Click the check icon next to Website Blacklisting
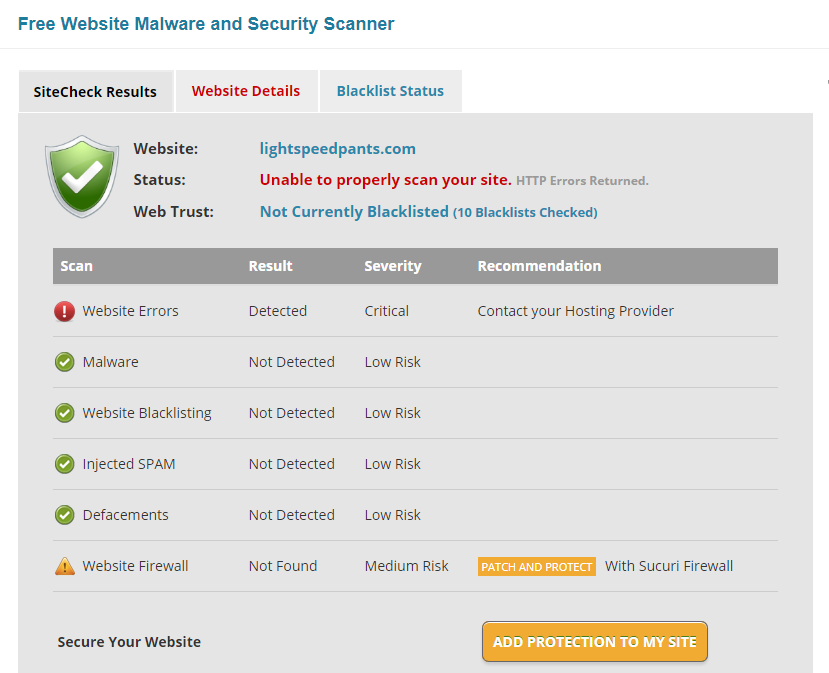Viewport: 829px width, 673px height. [x=65, y=413]
